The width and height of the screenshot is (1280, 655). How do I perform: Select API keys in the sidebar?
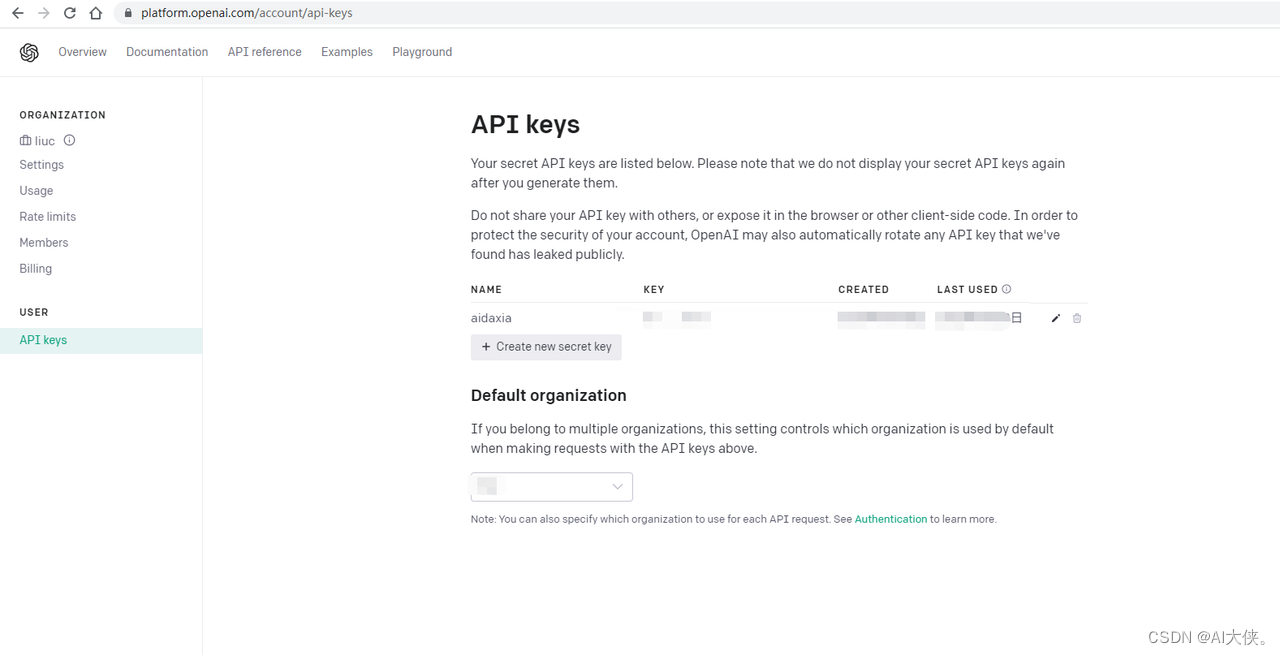point(101,340)
